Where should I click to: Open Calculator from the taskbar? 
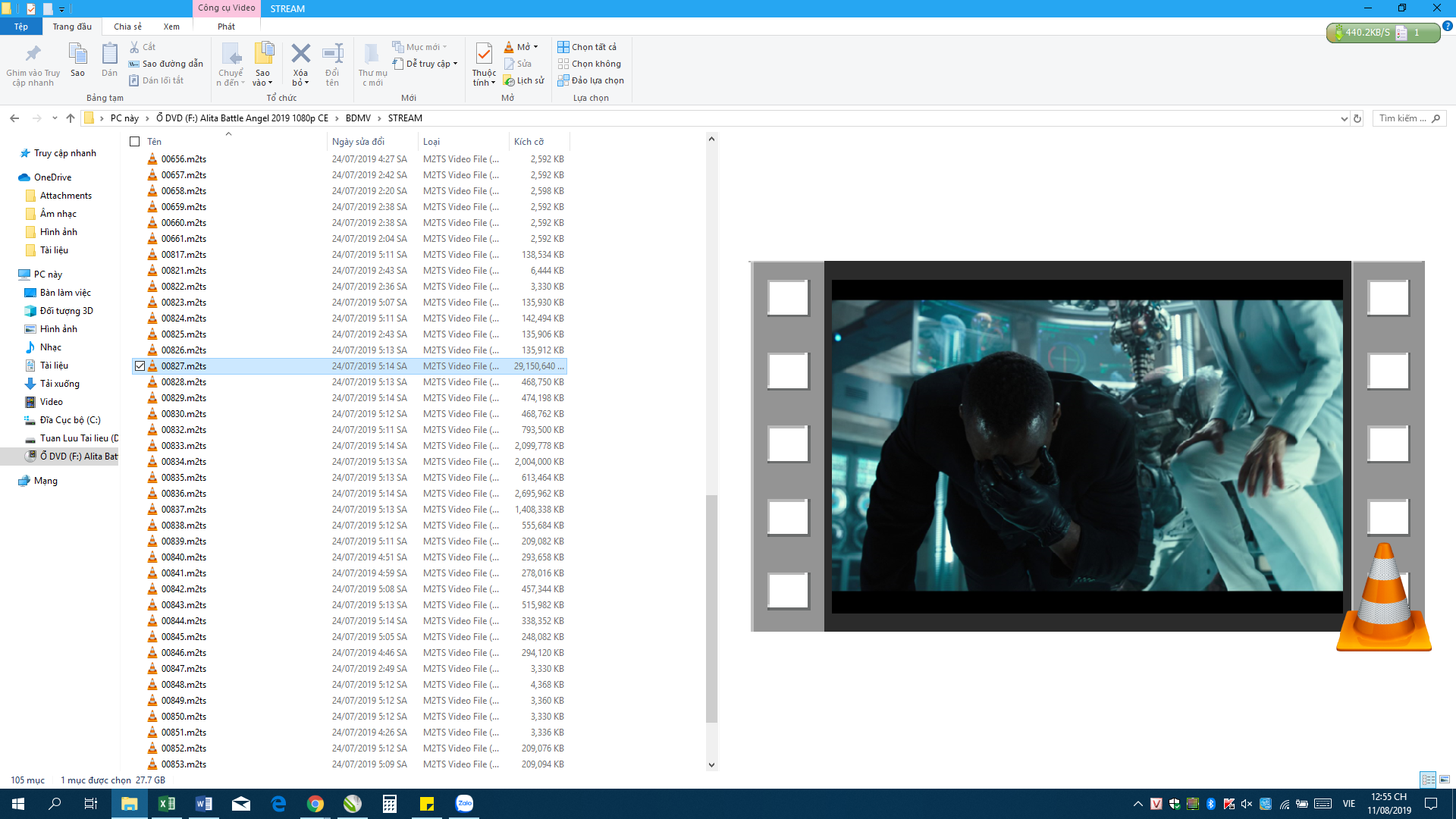(390, 804)
